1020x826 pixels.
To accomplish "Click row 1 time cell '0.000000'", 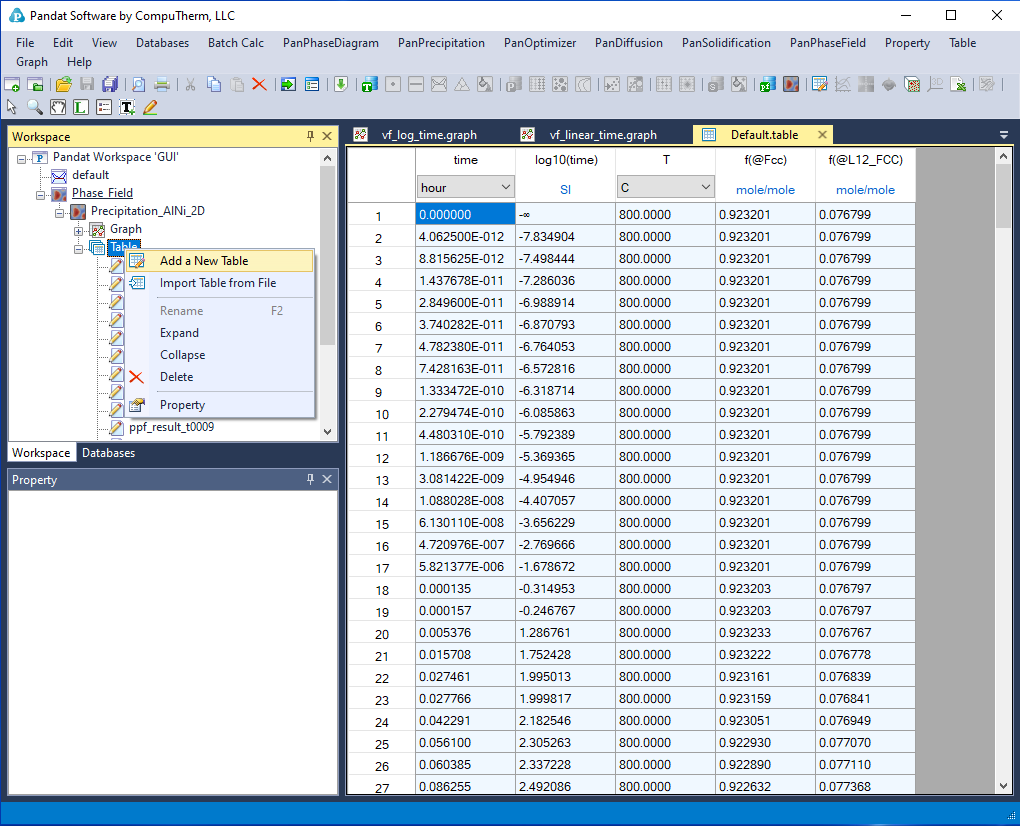I will pyautogui.click(x=465, y=215).
